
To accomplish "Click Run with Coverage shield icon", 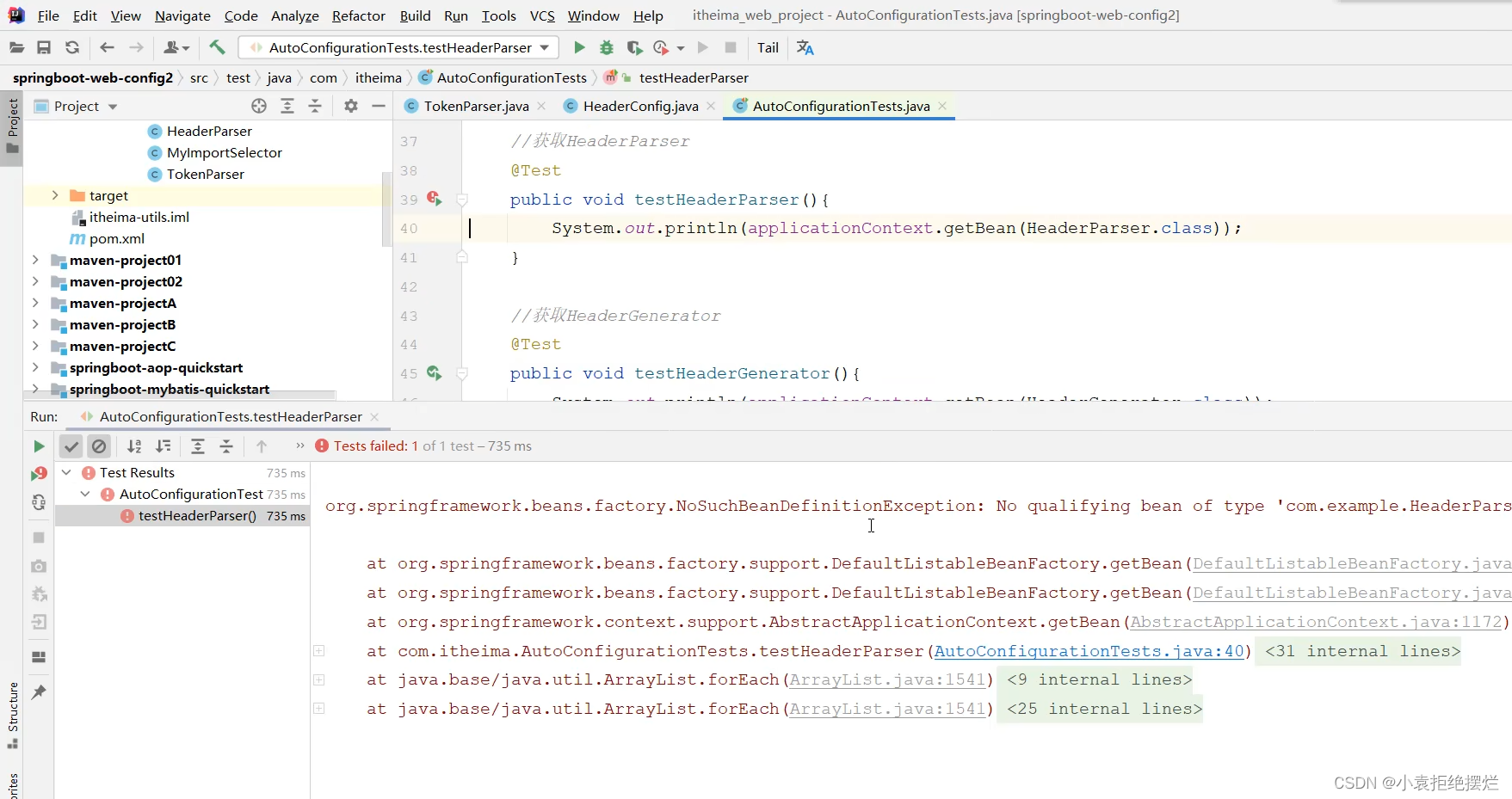I will [x=634, y=48].
